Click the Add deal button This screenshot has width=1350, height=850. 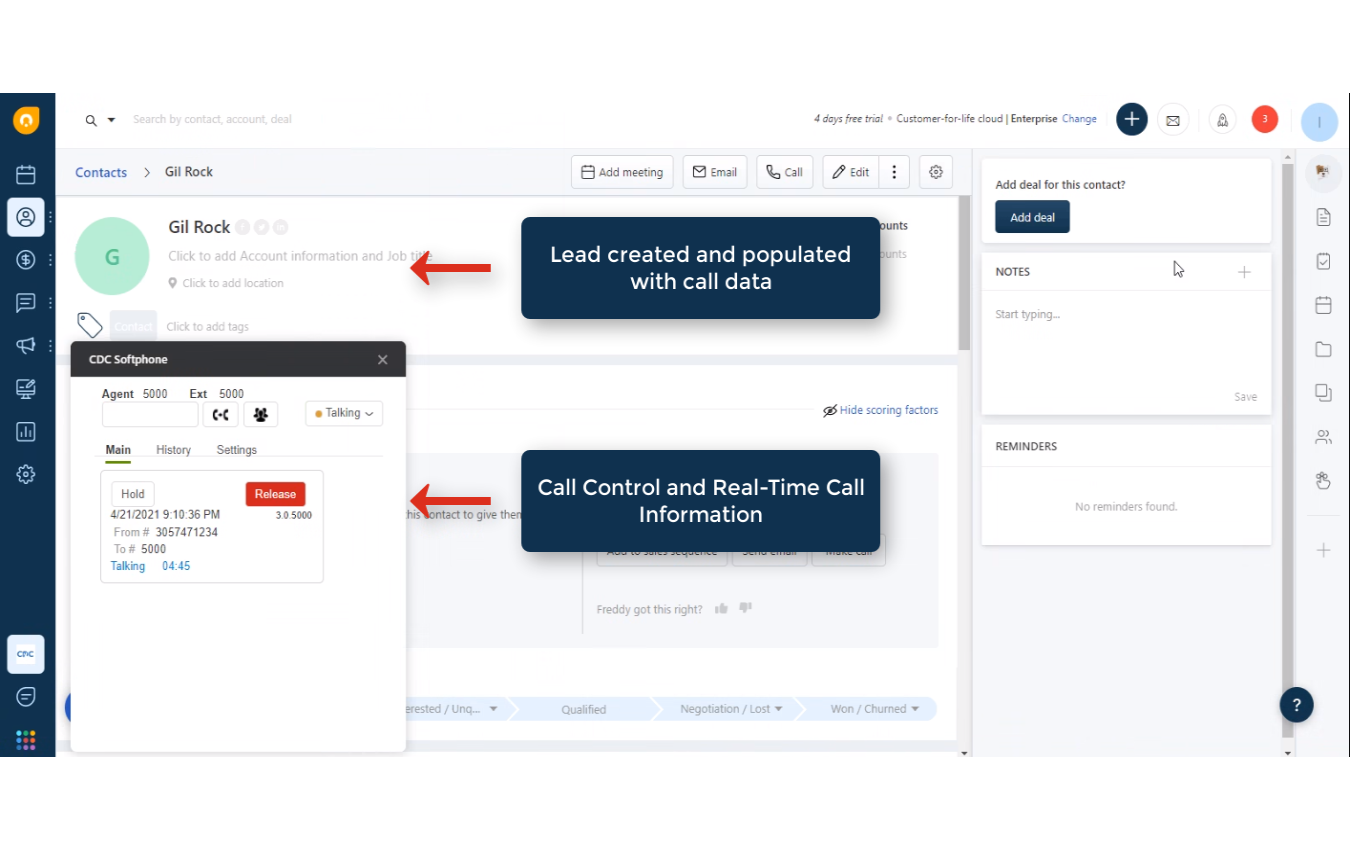pos(1032,217)
